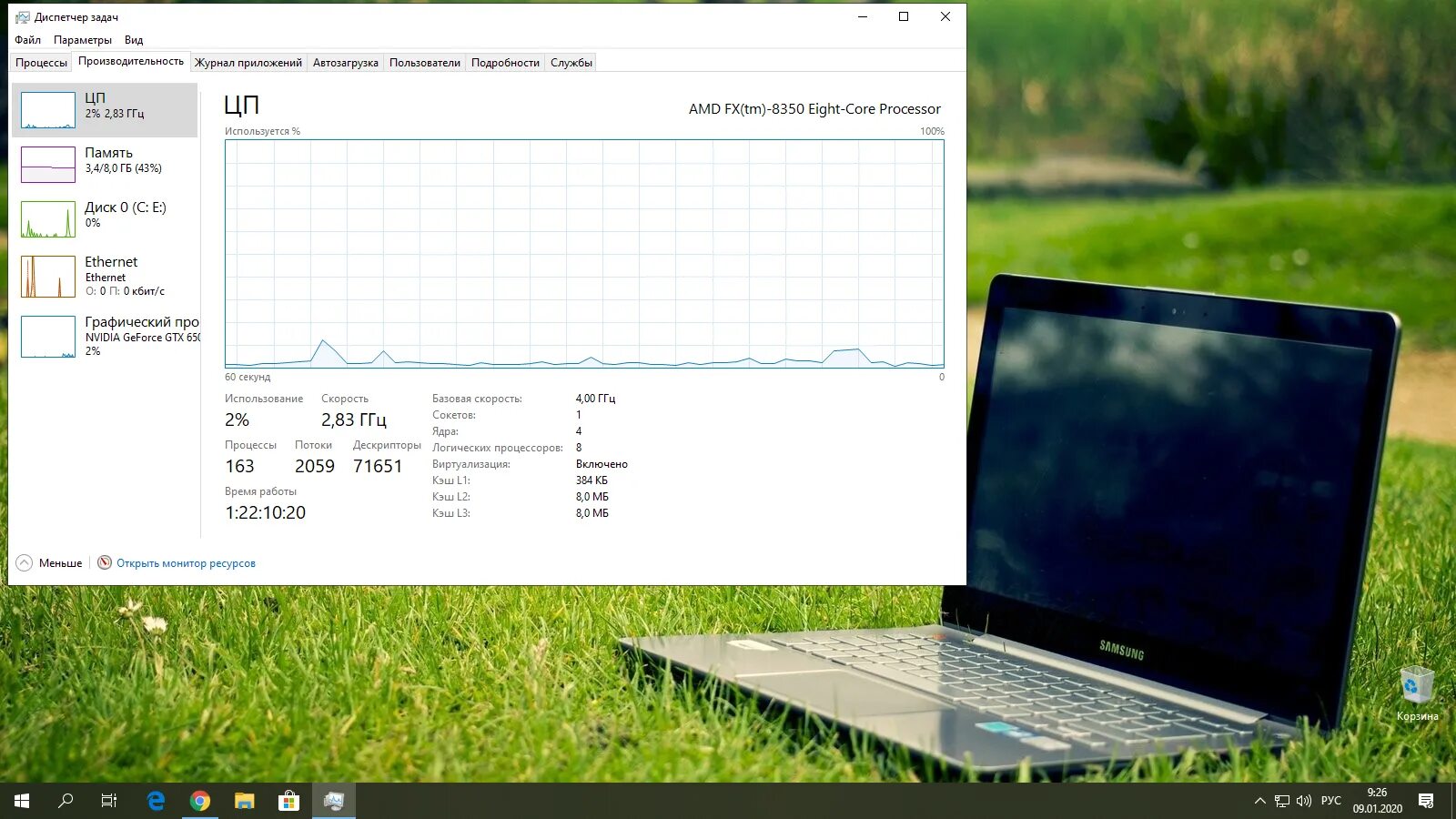
Task: Click the Windows Start button
Action: coord(19,801)
